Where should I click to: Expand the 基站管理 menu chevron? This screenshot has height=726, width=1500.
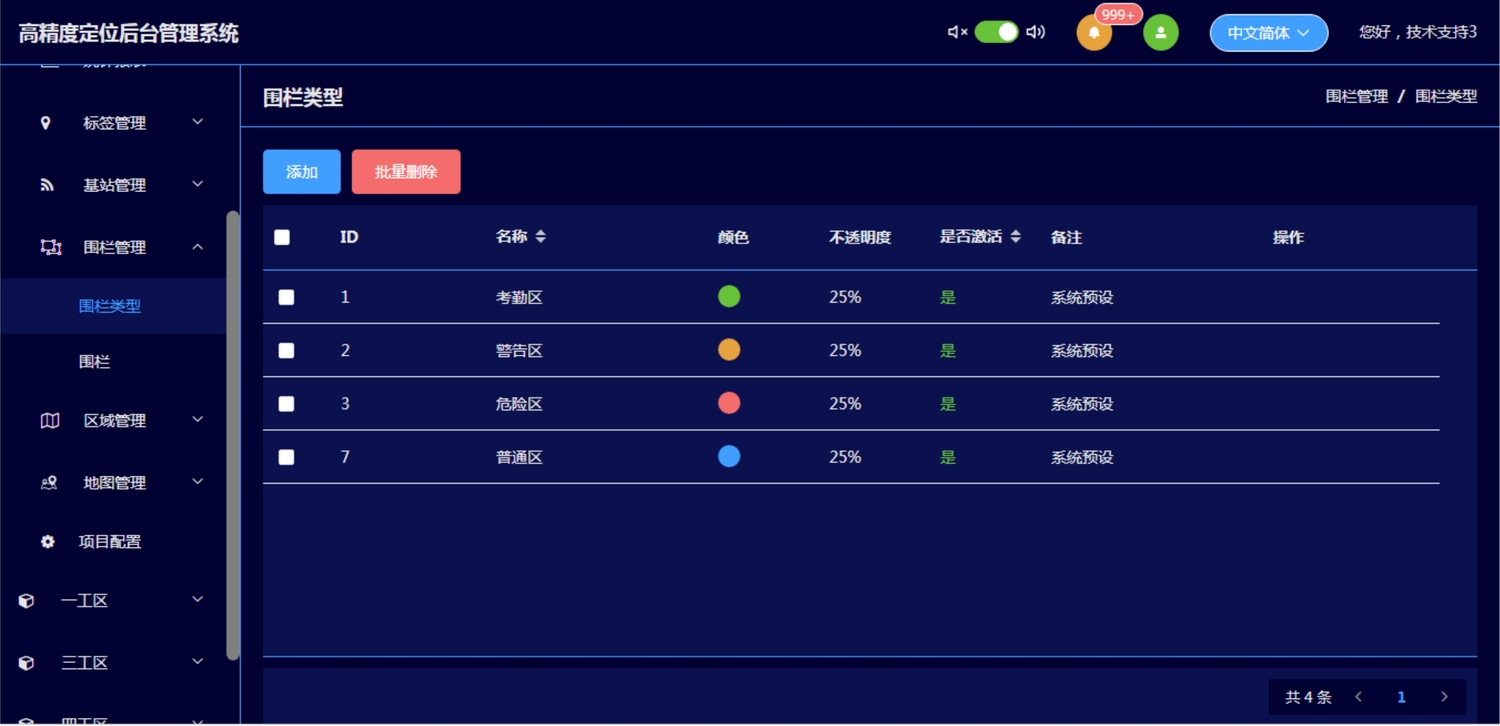click(x=198, y=184)
